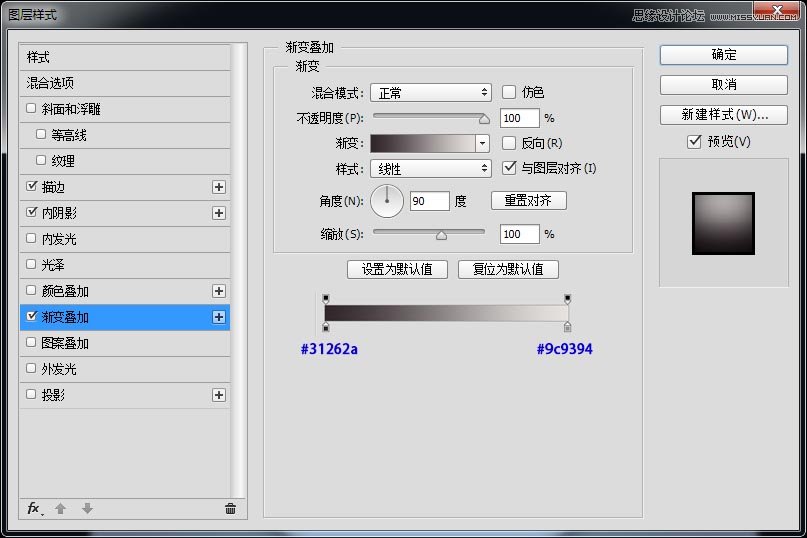This screenshot has height=538, width=807.
Task: Click the style preview thumbnail
Action: (x=723, y=223)
